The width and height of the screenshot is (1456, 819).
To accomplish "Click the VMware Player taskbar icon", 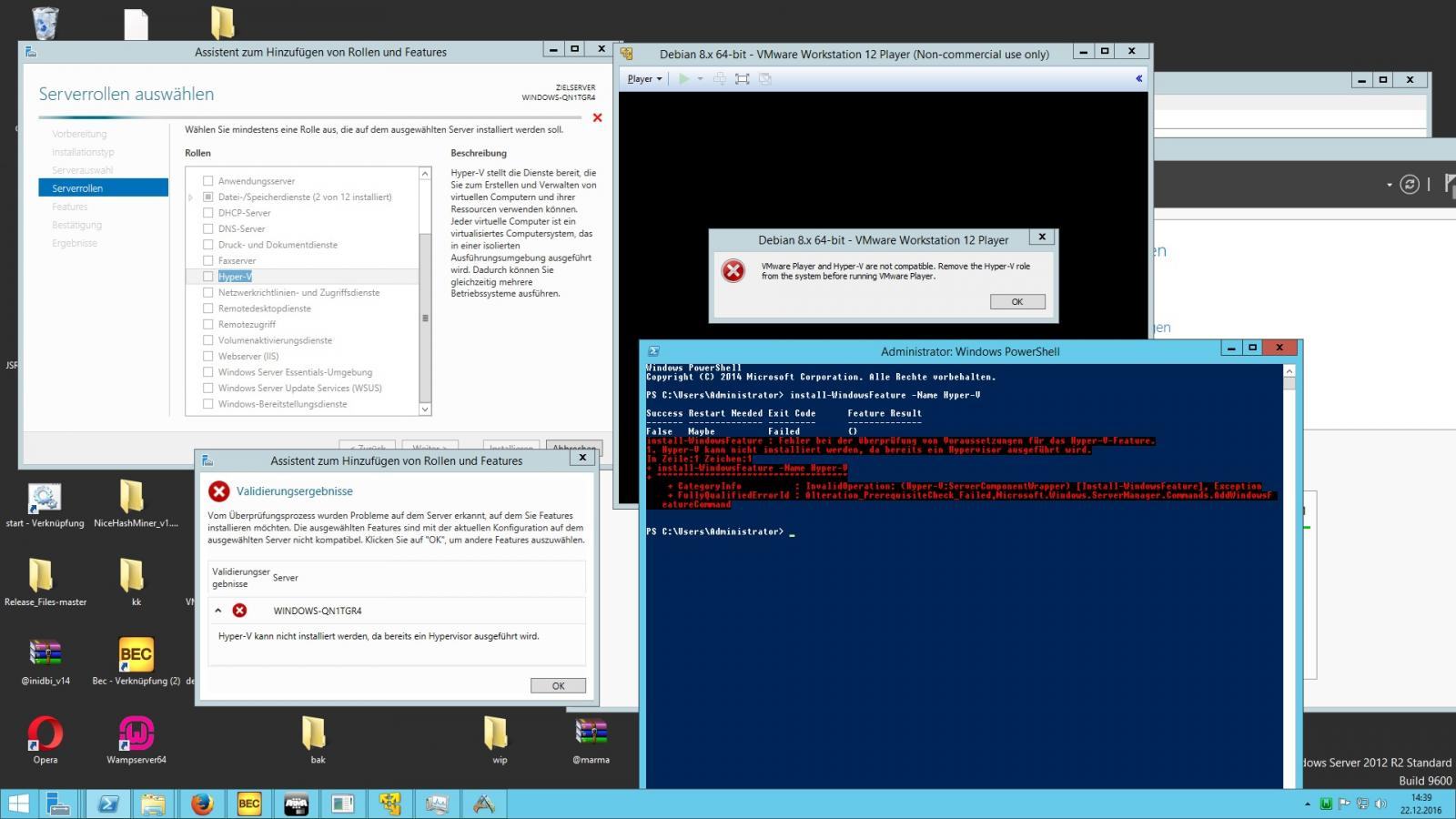I will [x=390, y=804].
